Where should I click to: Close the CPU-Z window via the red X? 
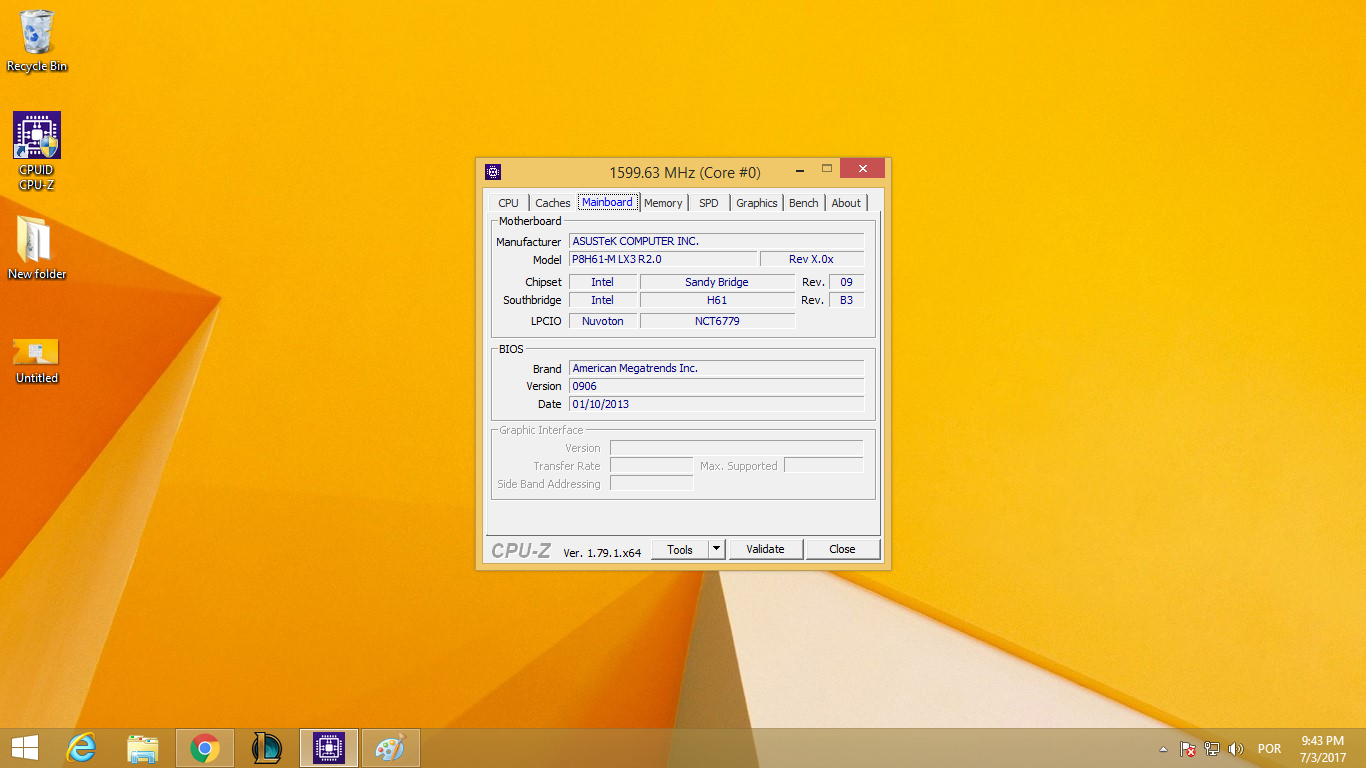tap(862, 168)
